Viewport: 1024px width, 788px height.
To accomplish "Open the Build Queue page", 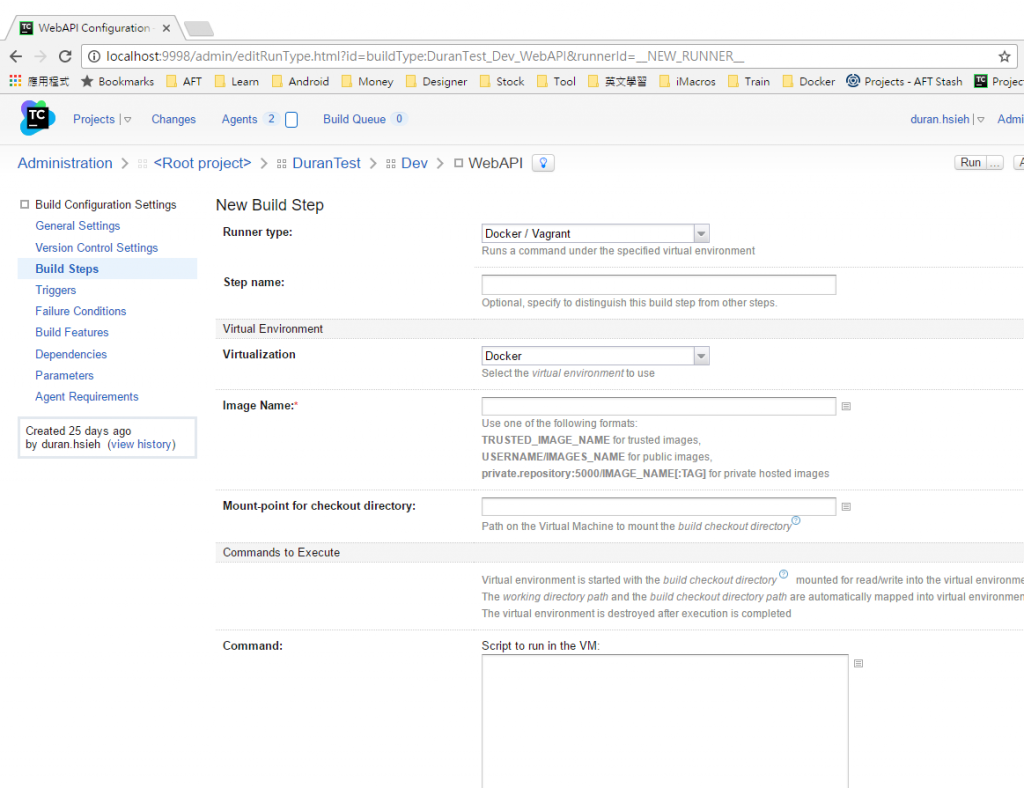I will click(x=354, y=119).
